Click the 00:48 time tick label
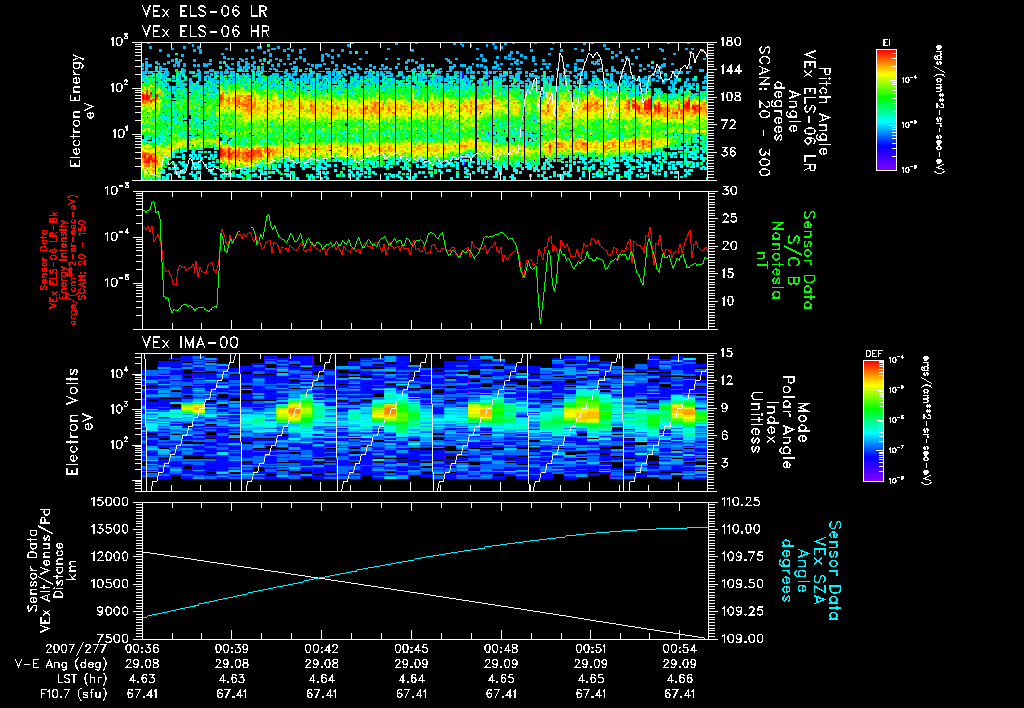The width and height of the screenshot is (1024, 708). coord(501,649)
